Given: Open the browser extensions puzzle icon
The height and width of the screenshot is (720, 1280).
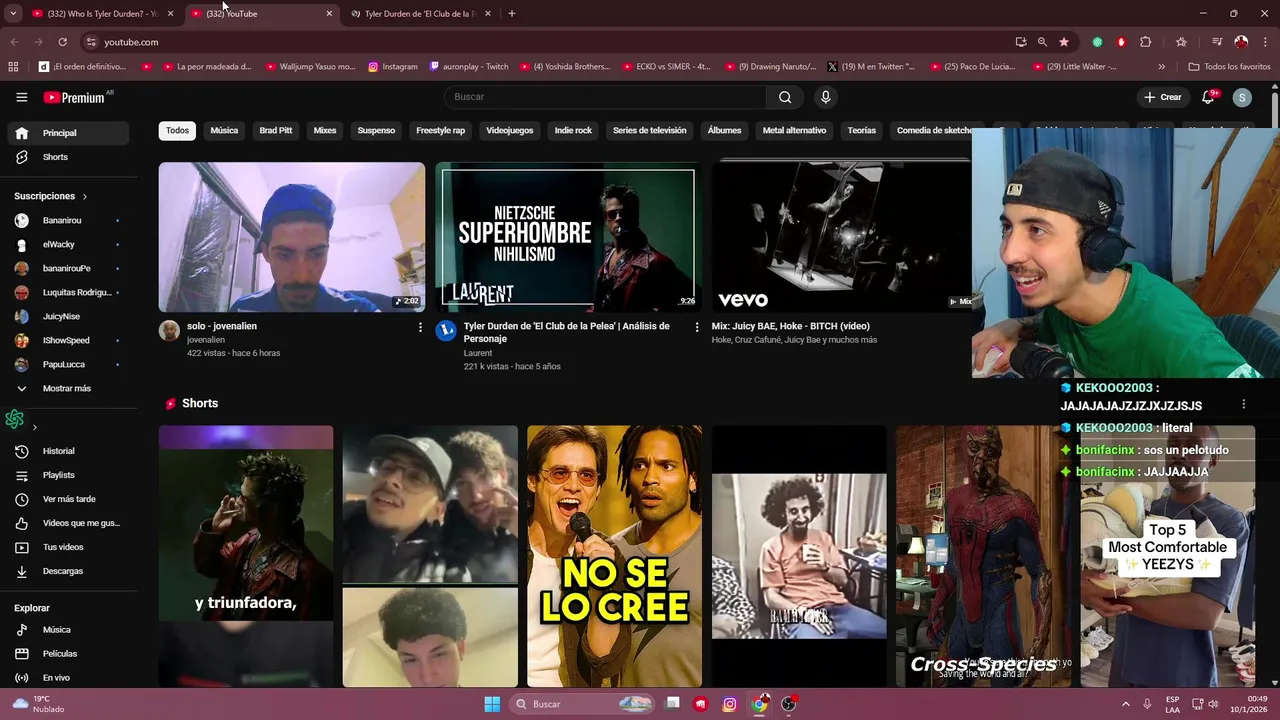Looking at the screenshot, I should 1146,42.
